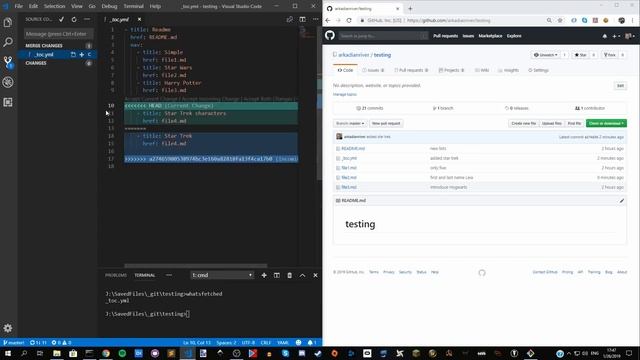Screen dimensions: 640x360
Task: Click the feedback smiley in status bar
Action: coord(298,342)
